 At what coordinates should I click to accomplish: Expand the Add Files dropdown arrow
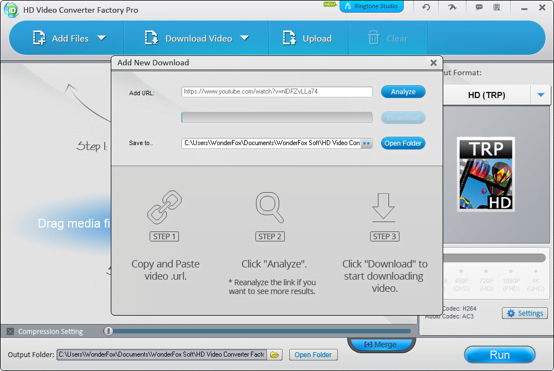point(102,38)
